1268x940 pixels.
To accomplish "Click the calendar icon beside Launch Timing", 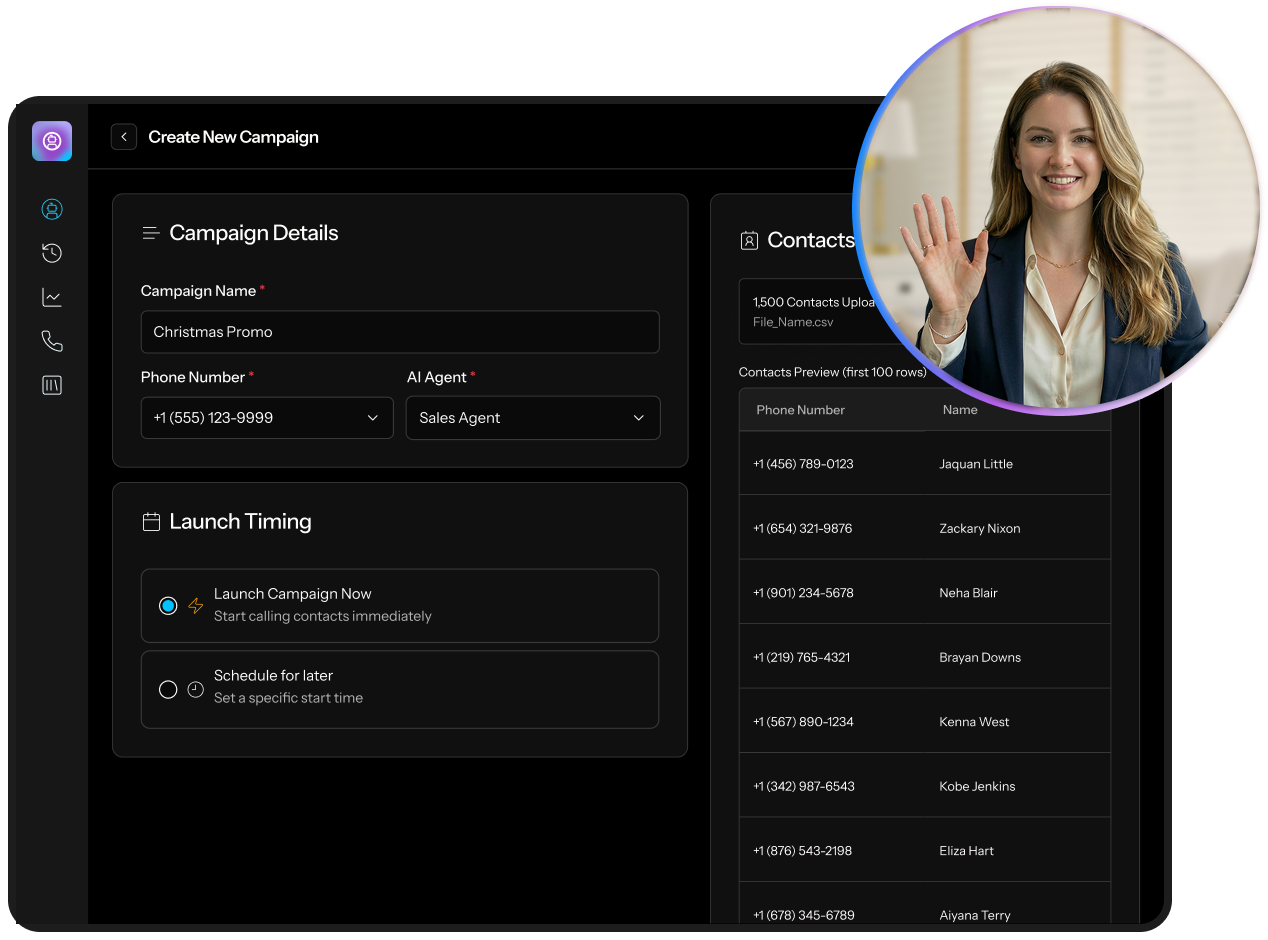I will (151, 521).
